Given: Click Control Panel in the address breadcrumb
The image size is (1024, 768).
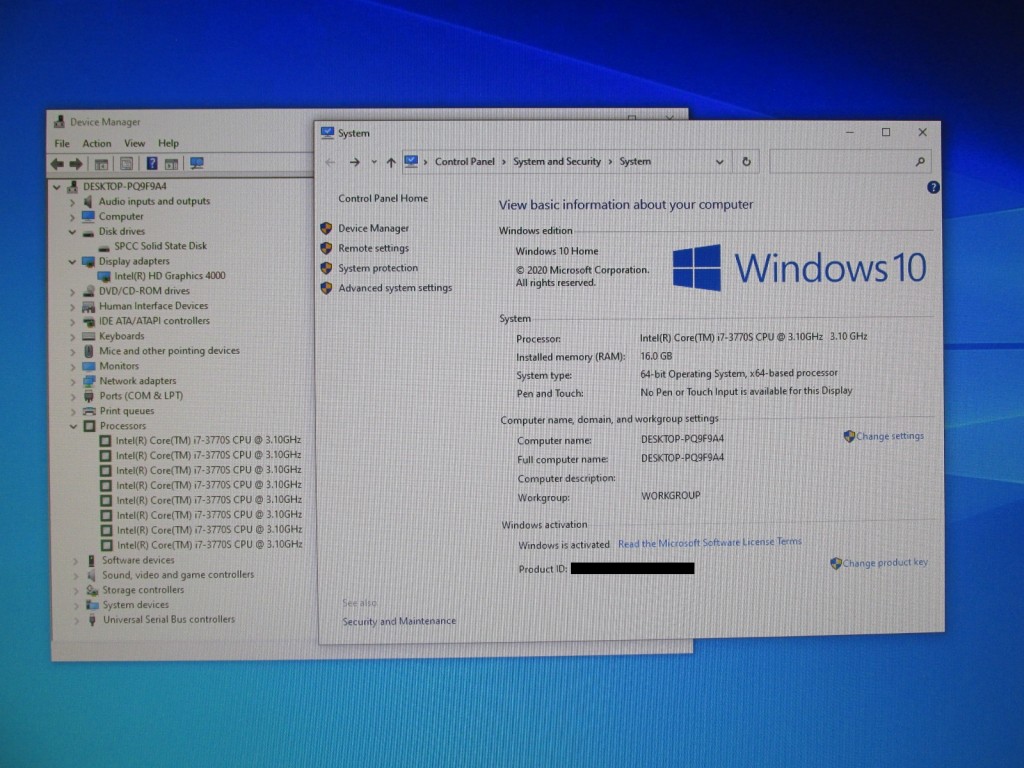Looking at the screenshot, I should 464,161.
